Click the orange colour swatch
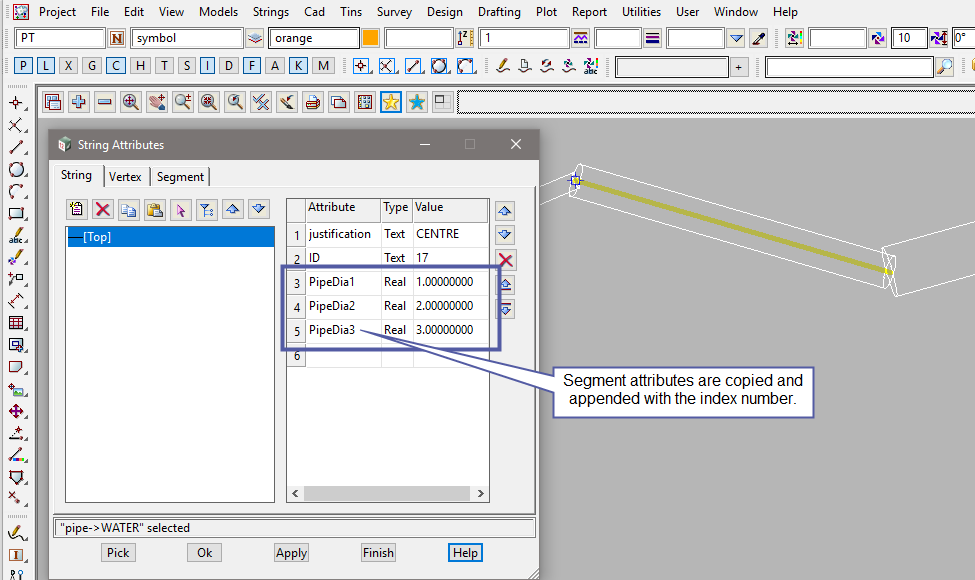 coord(371,38)
